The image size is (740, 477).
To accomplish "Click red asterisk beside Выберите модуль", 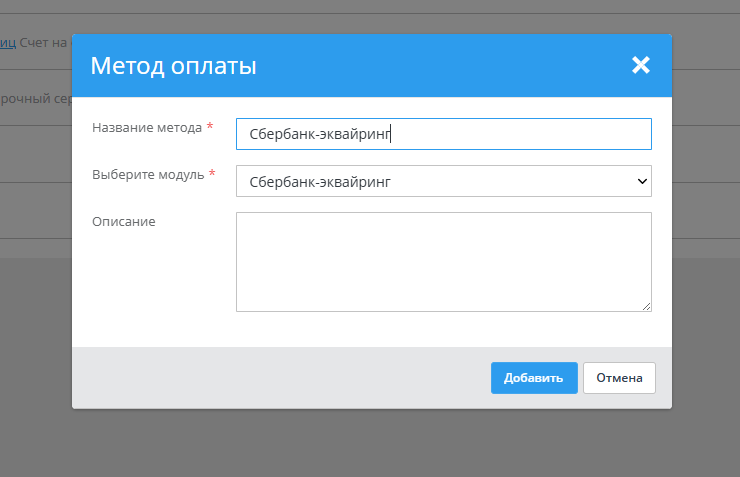I will click(x=212, y=175).
